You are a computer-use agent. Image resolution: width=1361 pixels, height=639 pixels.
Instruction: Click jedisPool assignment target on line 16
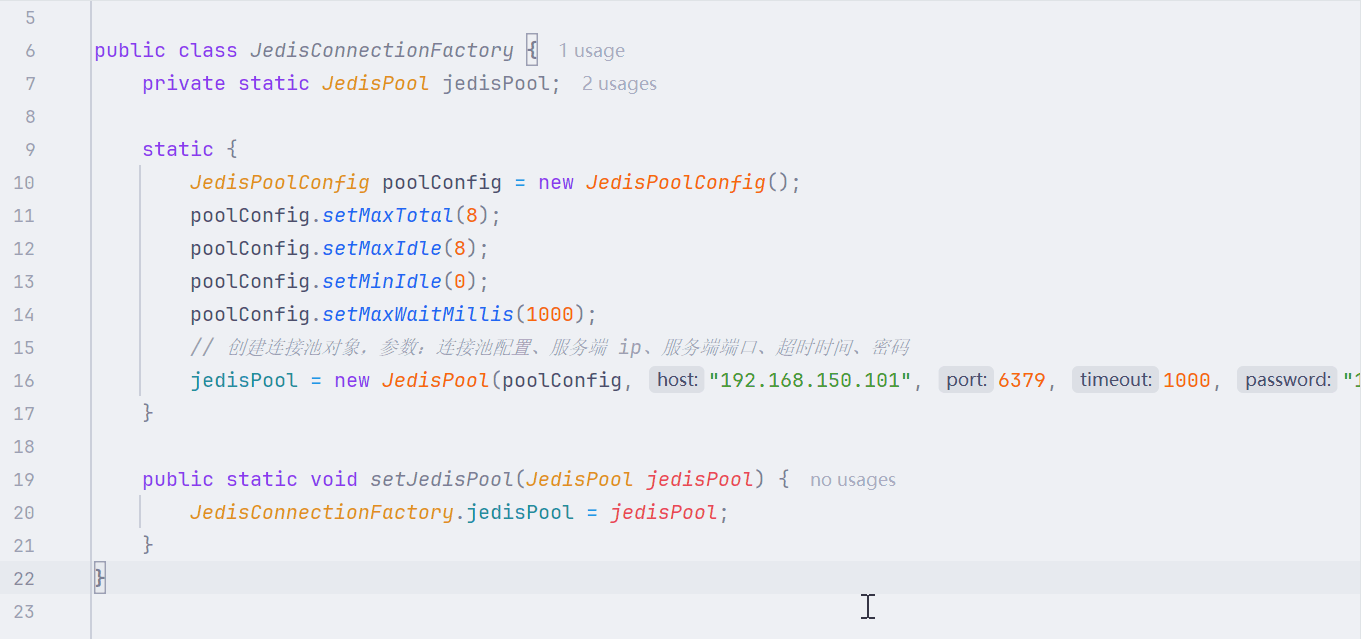point(244,381)
